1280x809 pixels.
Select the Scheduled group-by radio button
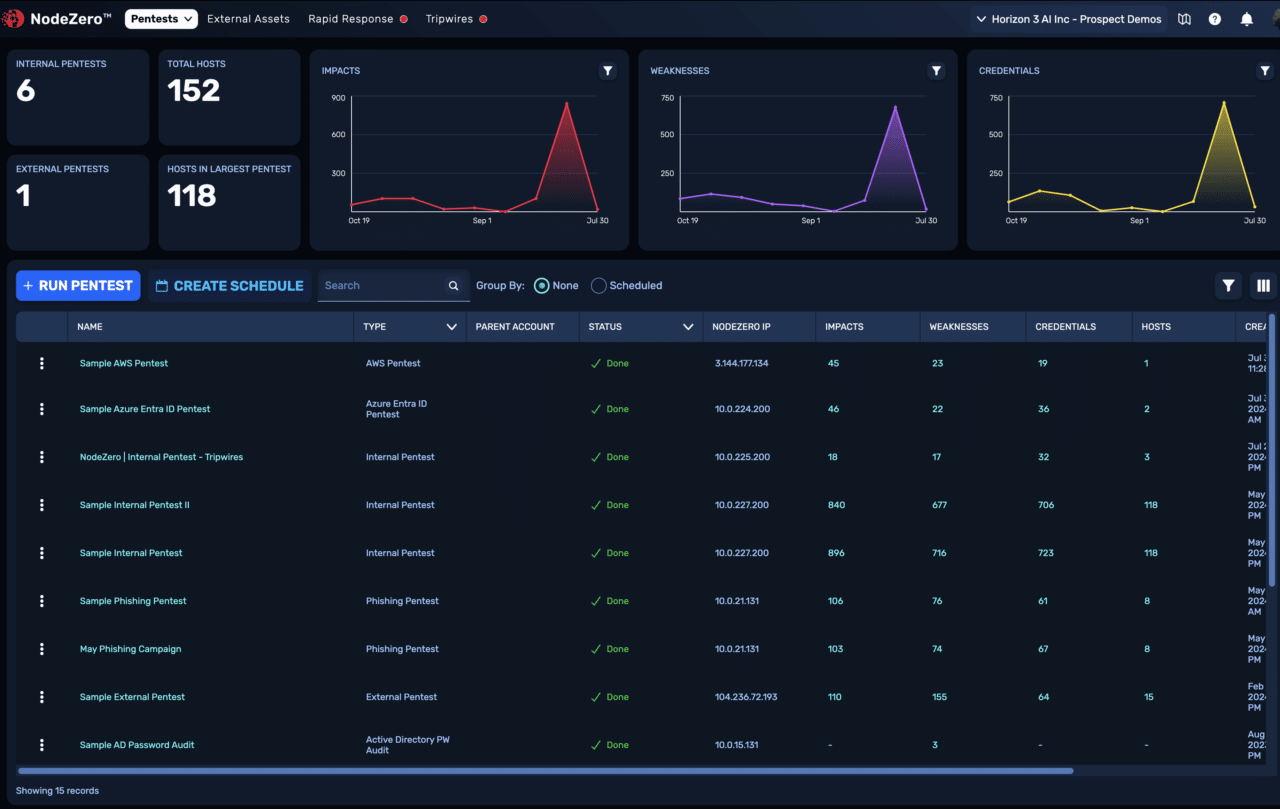[599, 285]
